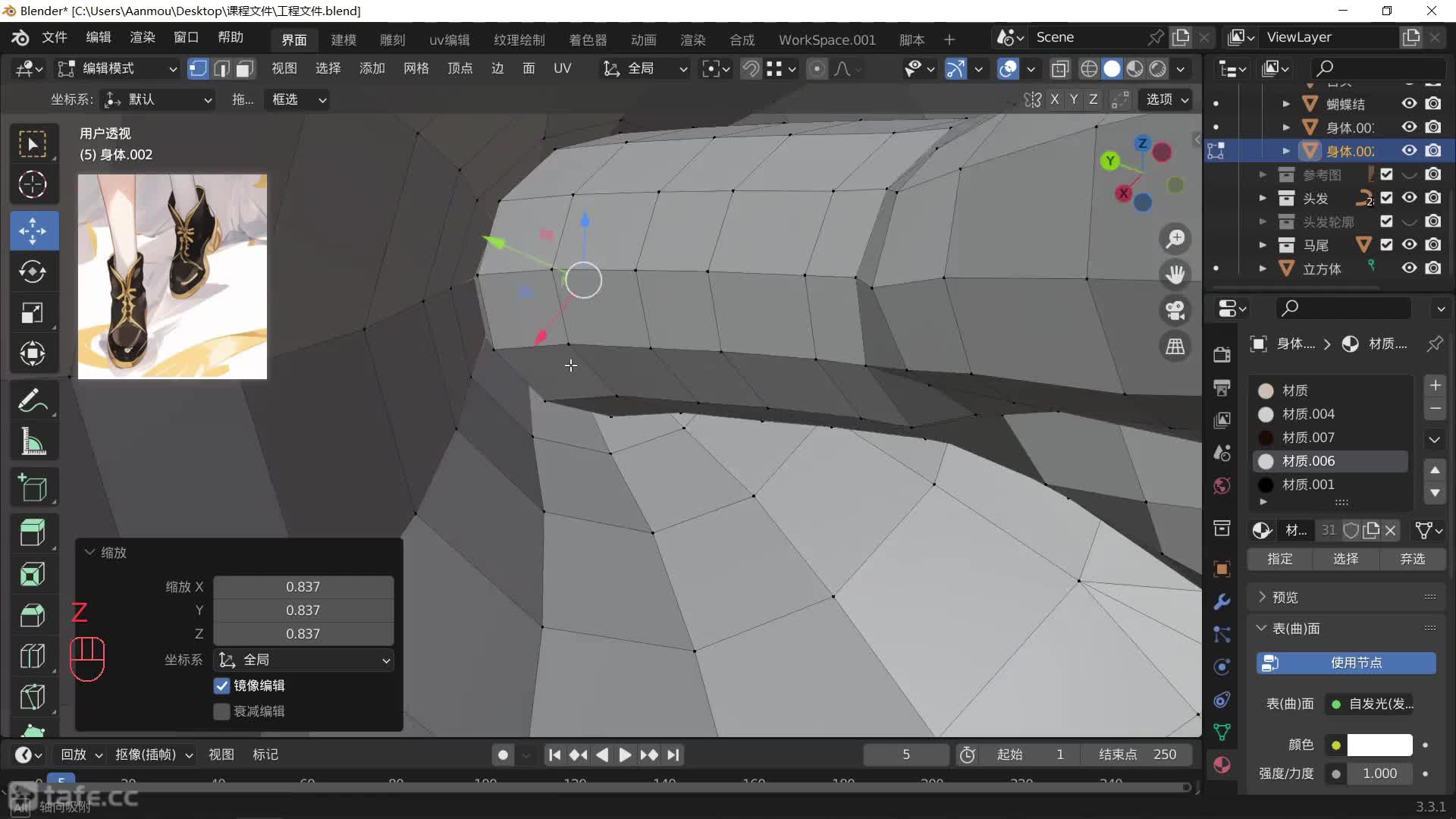Open the Render properties tab
The width and height of the screenshot is (1456, 819).
[1222, 354]
